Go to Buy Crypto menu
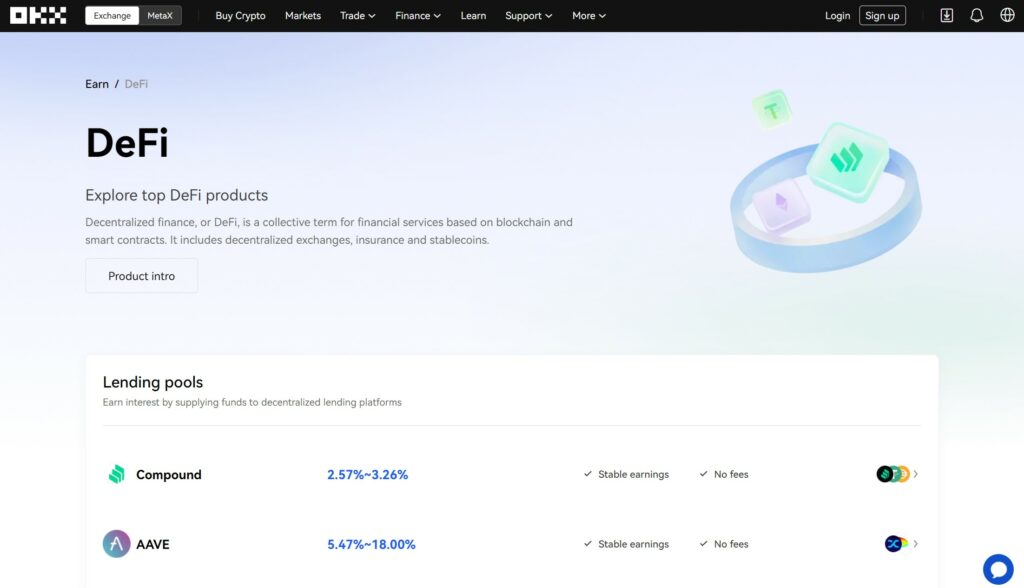Screen dimensions: 1024x588 pyautogui.click(x=240, y=16)
